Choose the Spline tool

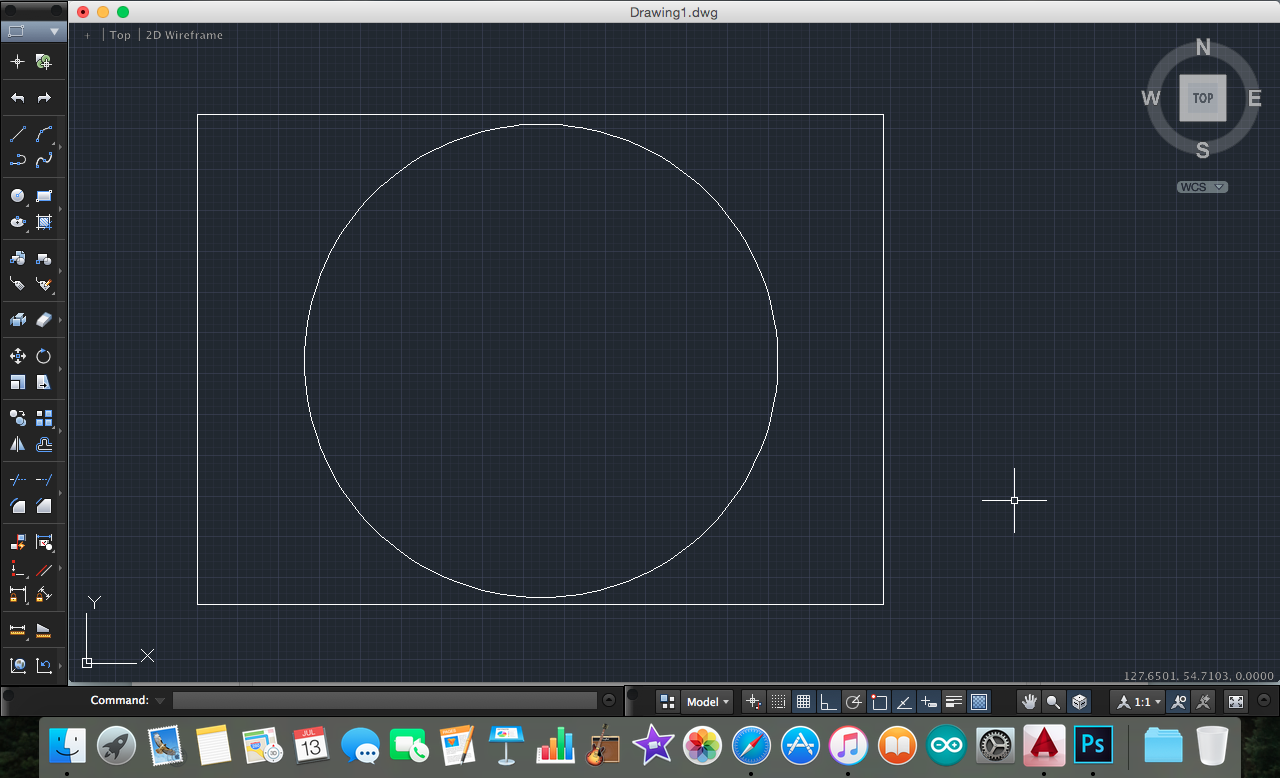(44, 160)
